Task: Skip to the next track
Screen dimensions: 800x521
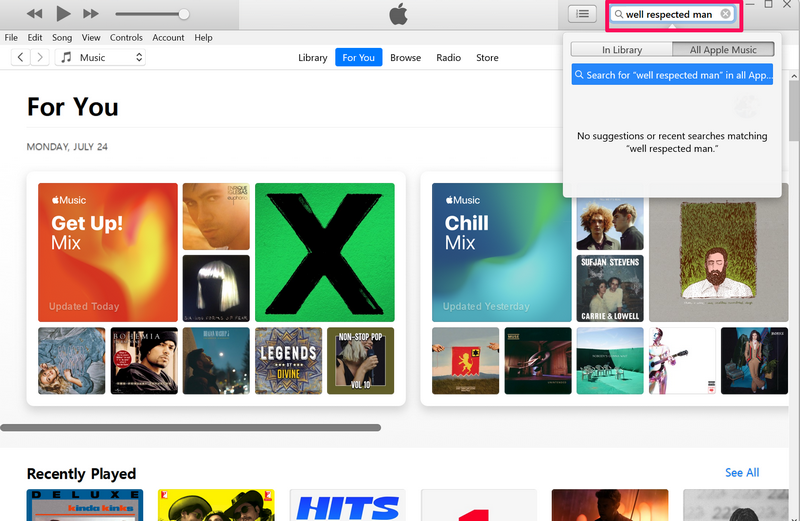Action: pos(91,13)
